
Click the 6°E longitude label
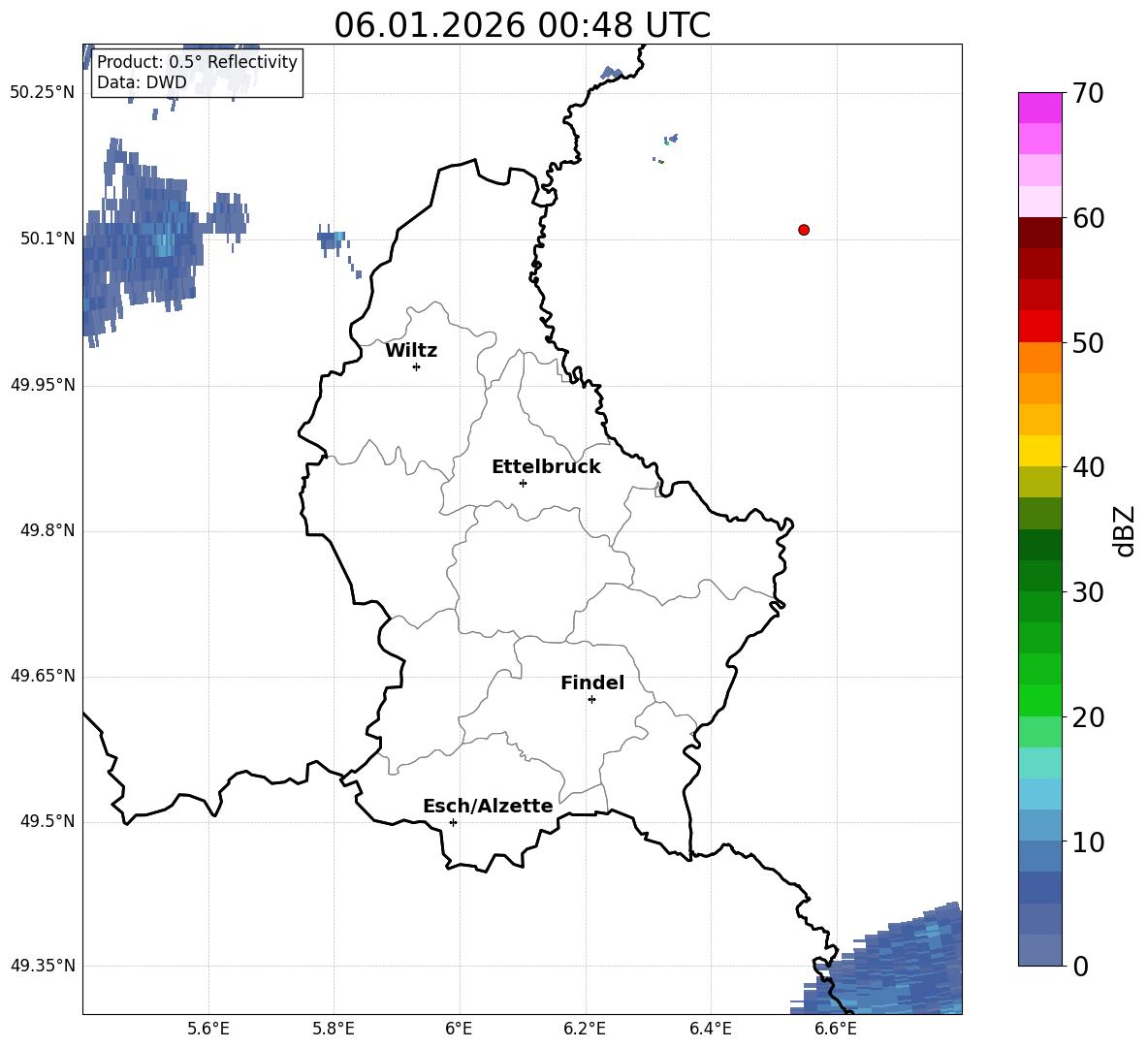click(x=459, y=1029)
